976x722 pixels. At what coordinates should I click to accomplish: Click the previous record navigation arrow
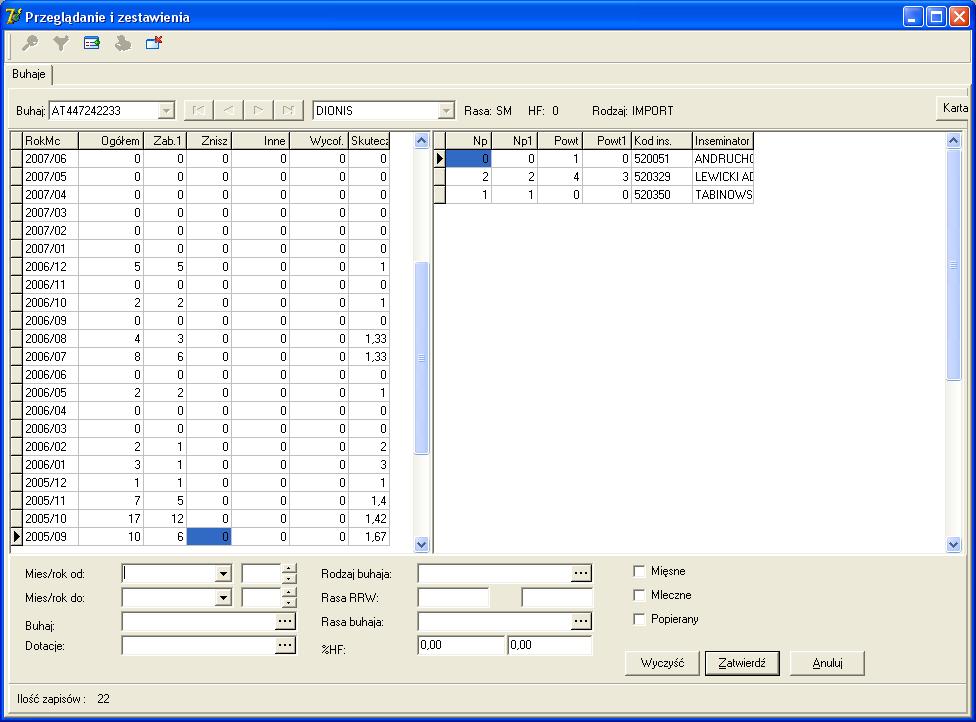coord(228,110)
